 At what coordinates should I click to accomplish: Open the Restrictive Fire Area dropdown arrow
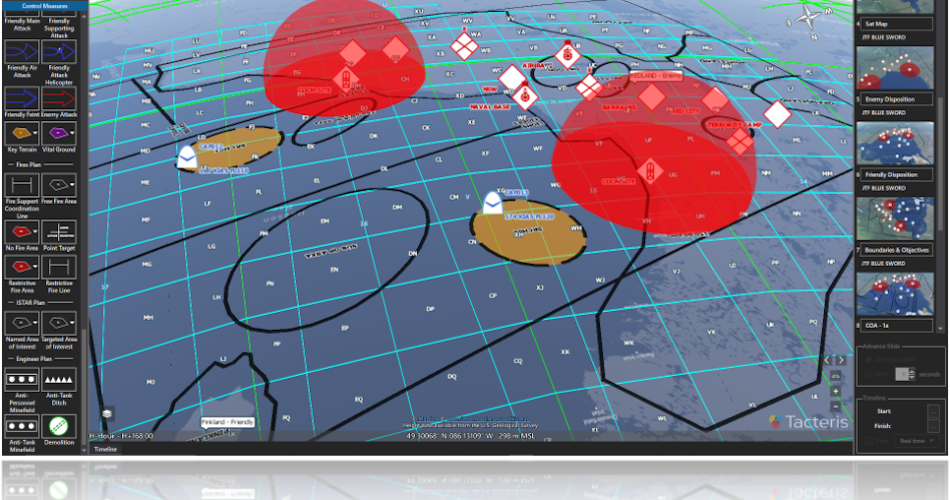pos(35,267)
